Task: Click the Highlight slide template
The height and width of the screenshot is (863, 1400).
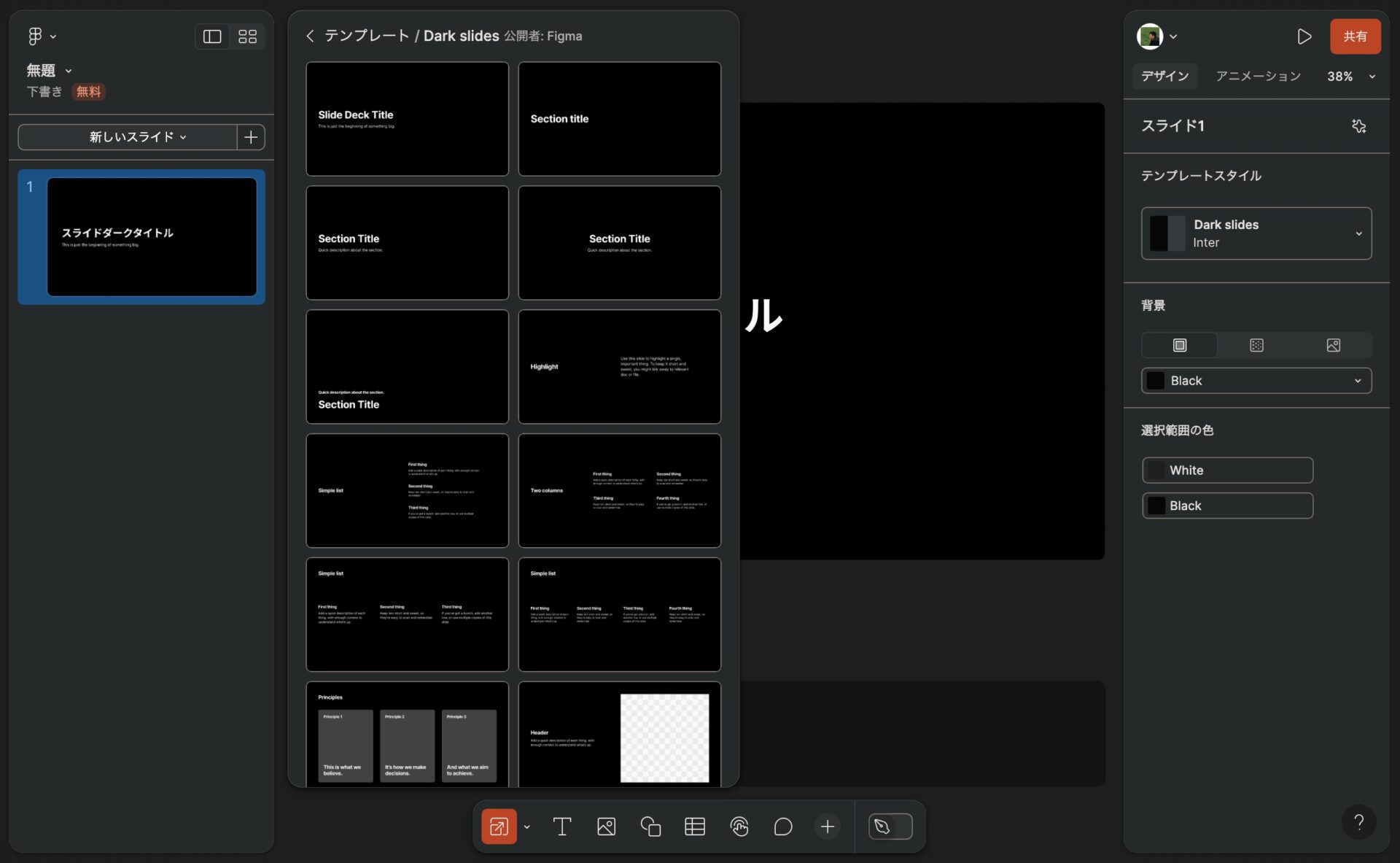Action: [x=619, y=366]
